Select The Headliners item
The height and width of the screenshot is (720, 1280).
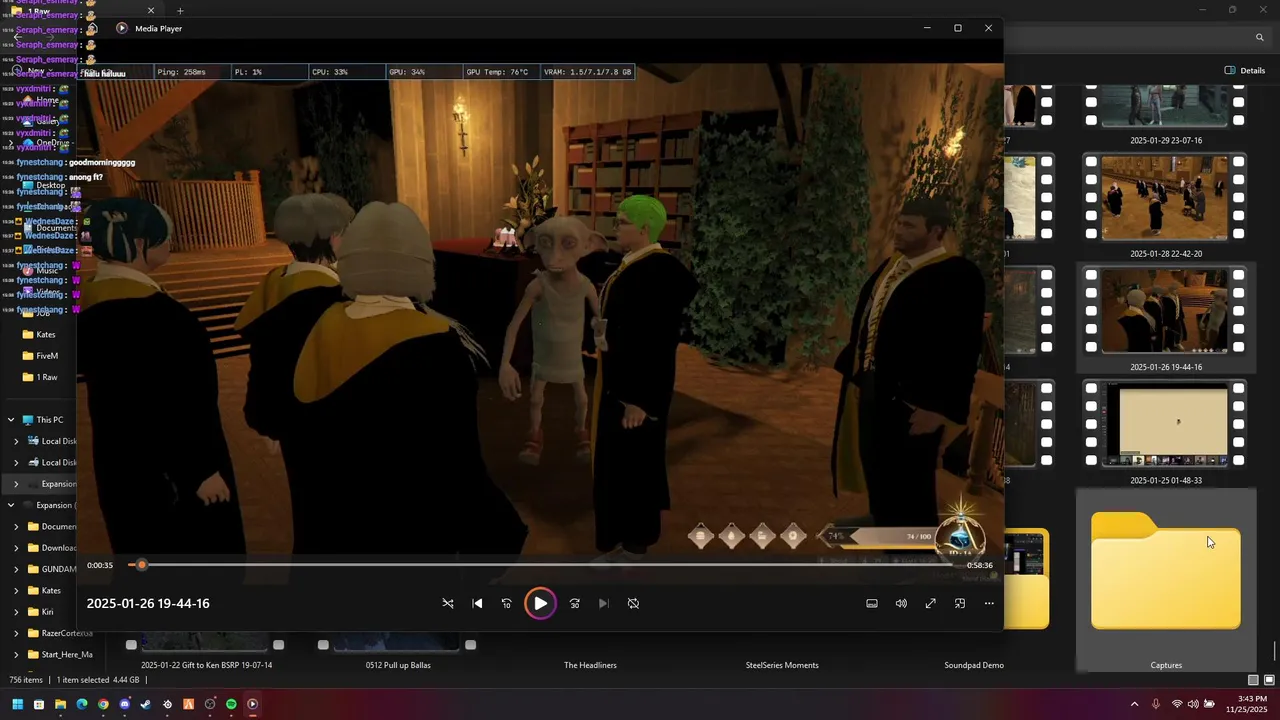[590, 665]
